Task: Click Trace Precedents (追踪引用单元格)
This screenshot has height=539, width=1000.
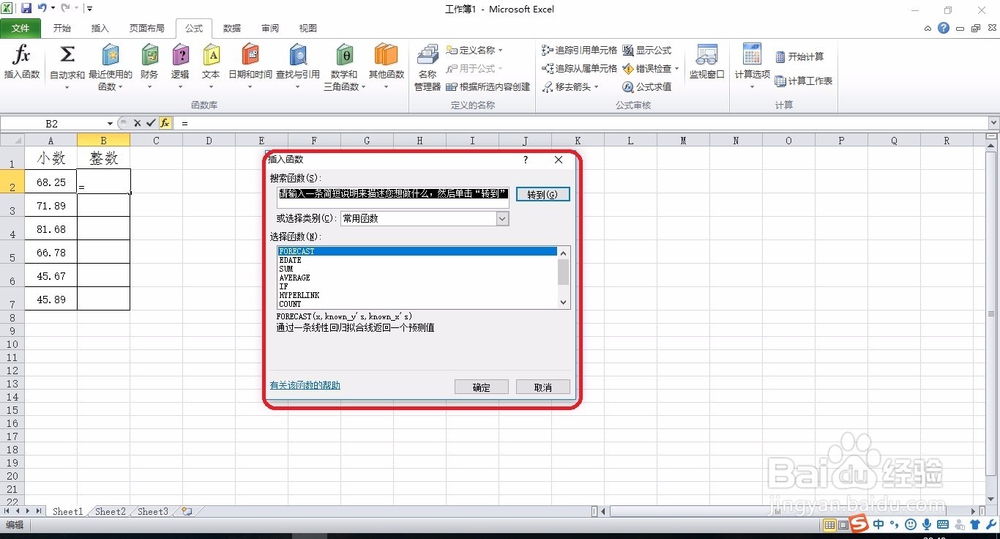Action: tap(578, 50)
